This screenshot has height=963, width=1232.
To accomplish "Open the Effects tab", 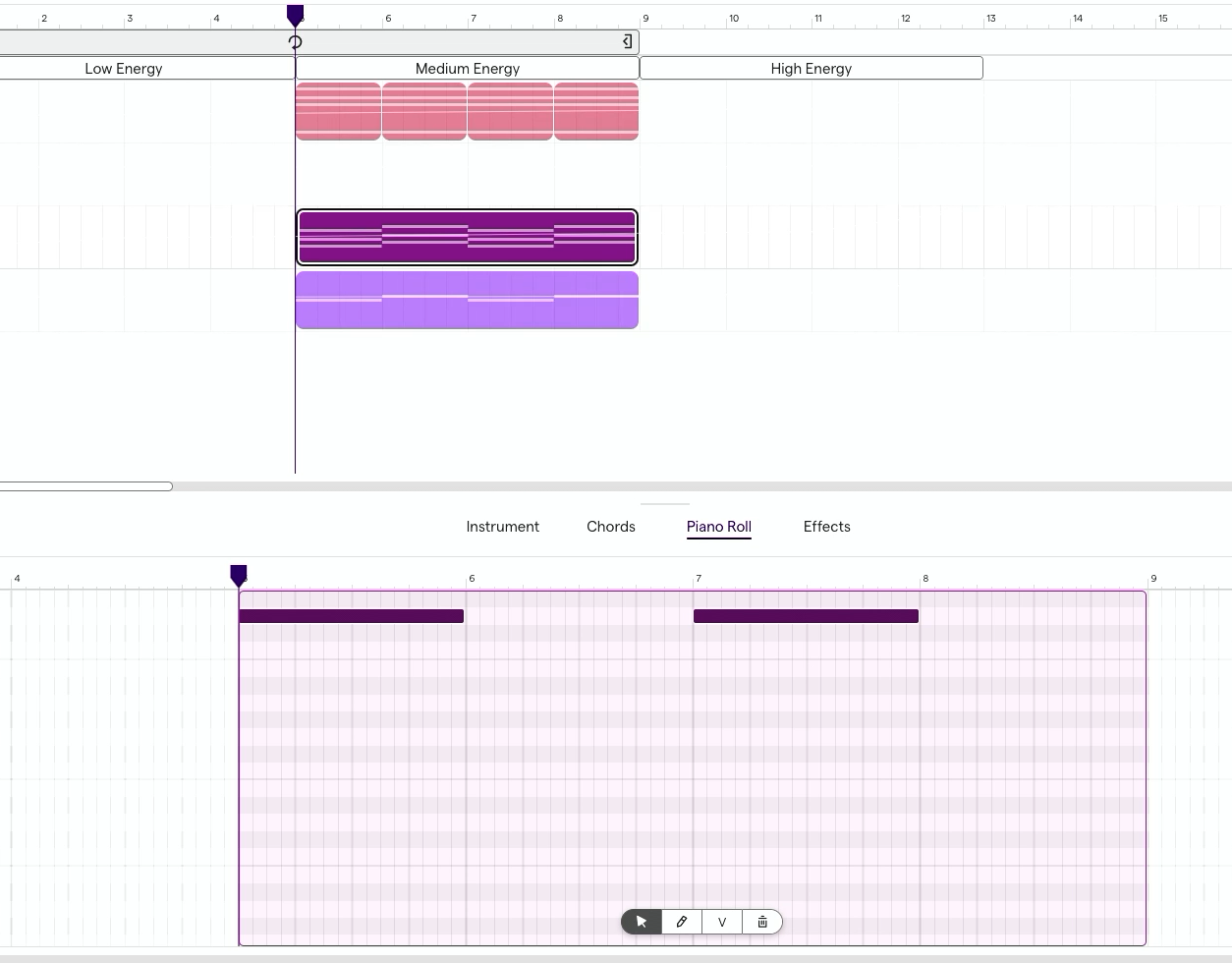I will click(827, 527).
